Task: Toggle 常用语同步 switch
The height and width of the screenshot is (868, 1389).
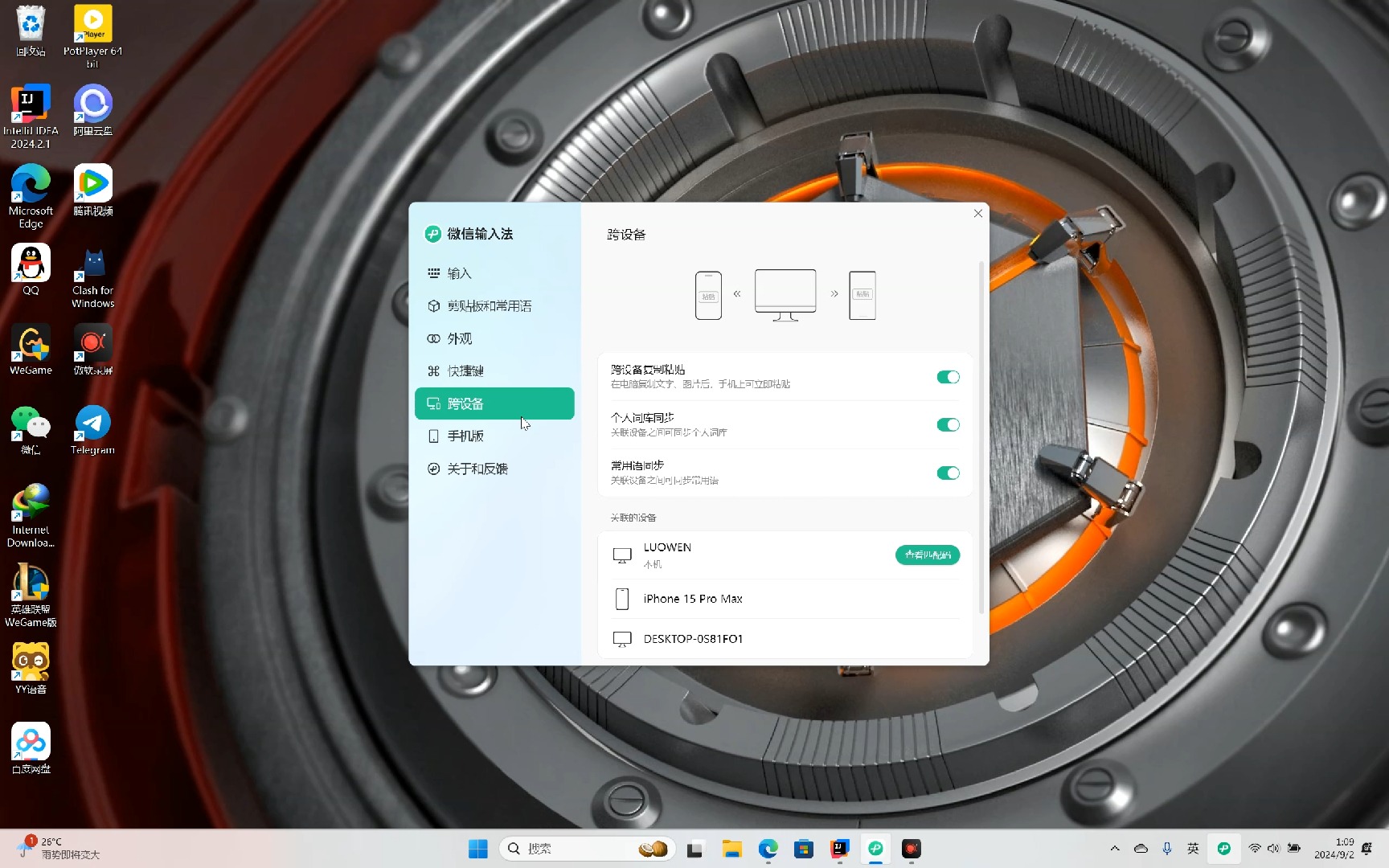Action: [948, 473]
